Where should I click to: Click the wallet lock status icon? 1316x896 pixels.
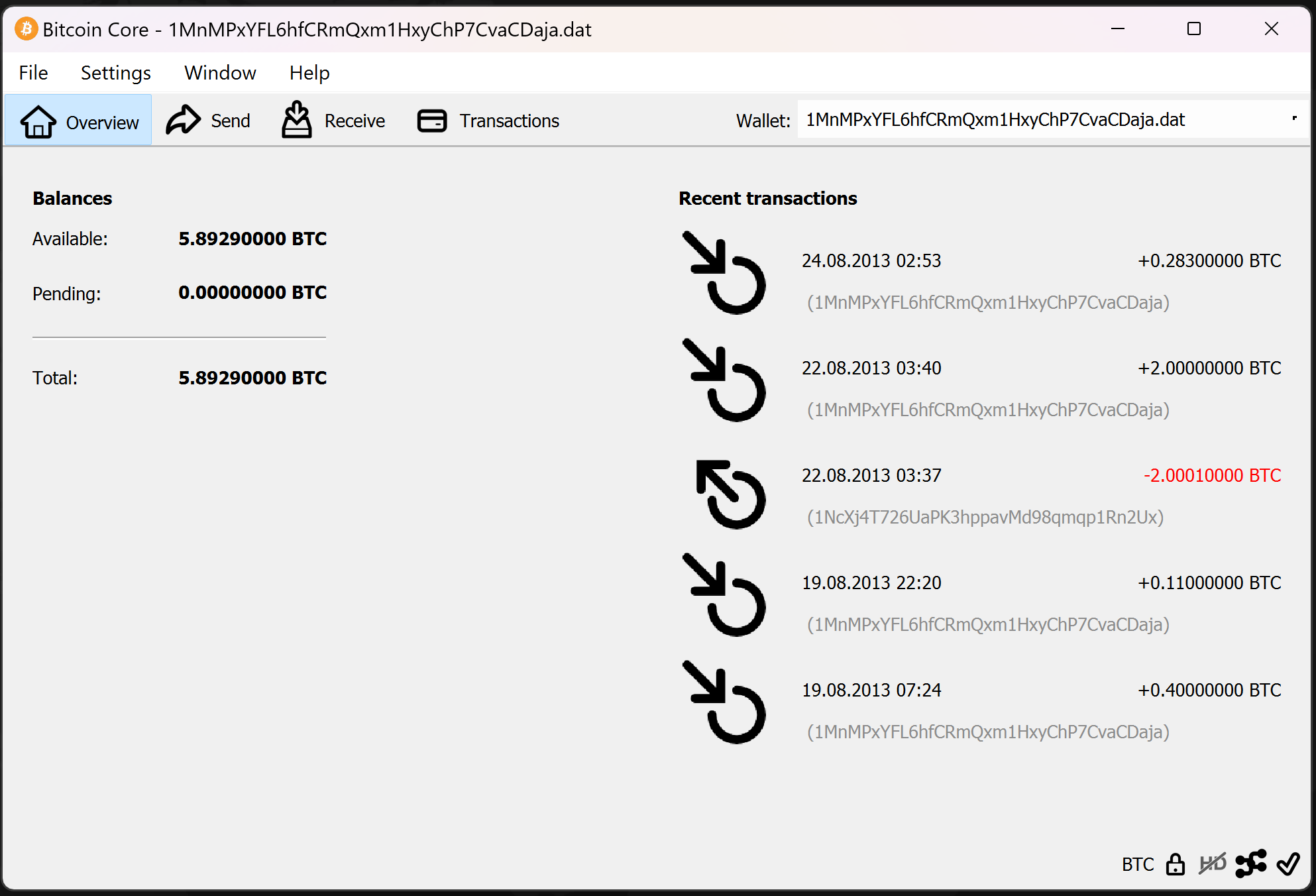[x=1175, y=864]
